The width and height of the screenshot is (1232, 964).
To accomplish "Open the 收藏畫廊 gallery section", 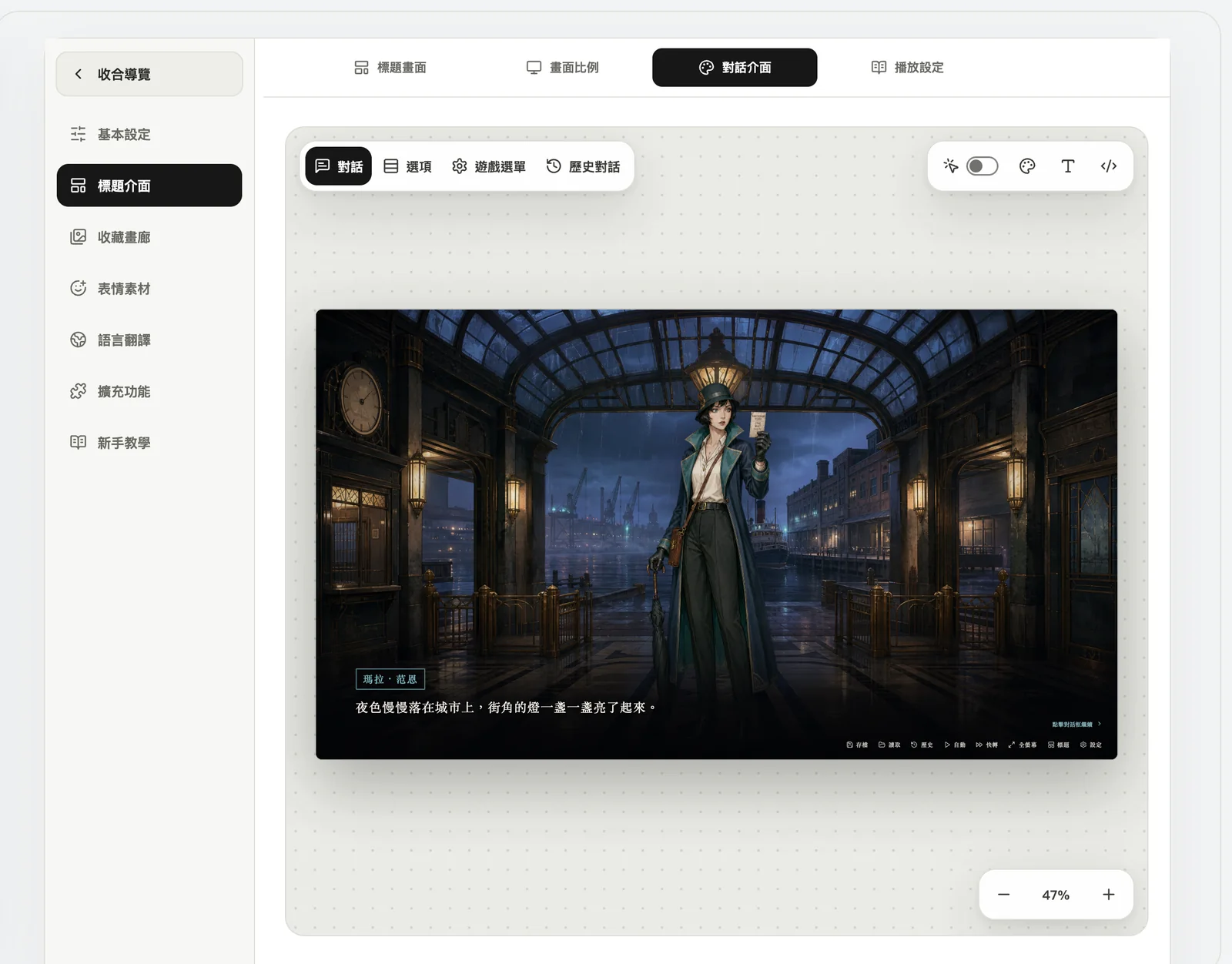I will pyautogui.click(x=149, y=237).
